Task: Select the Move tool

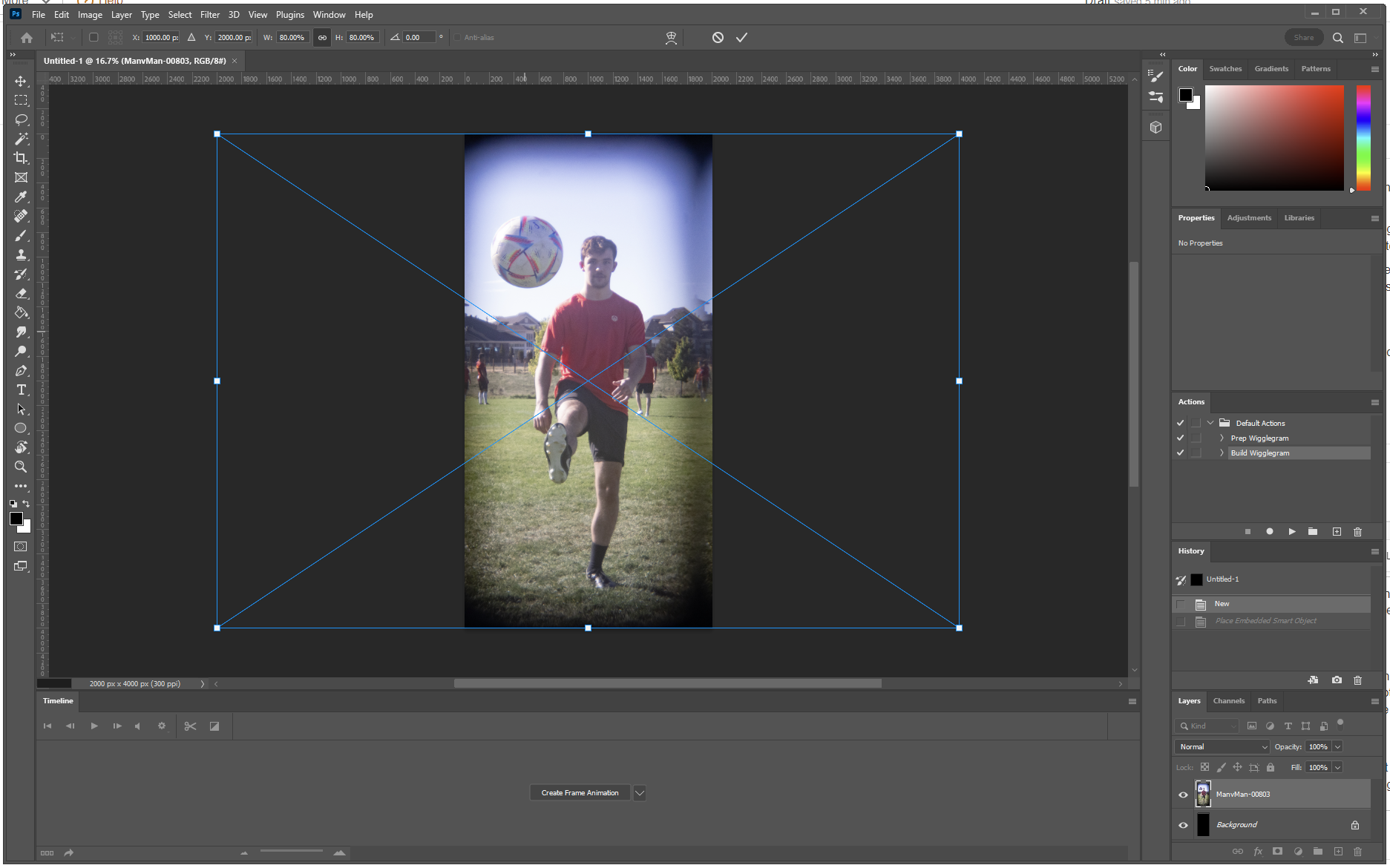Action: click(x=21, y=81)
